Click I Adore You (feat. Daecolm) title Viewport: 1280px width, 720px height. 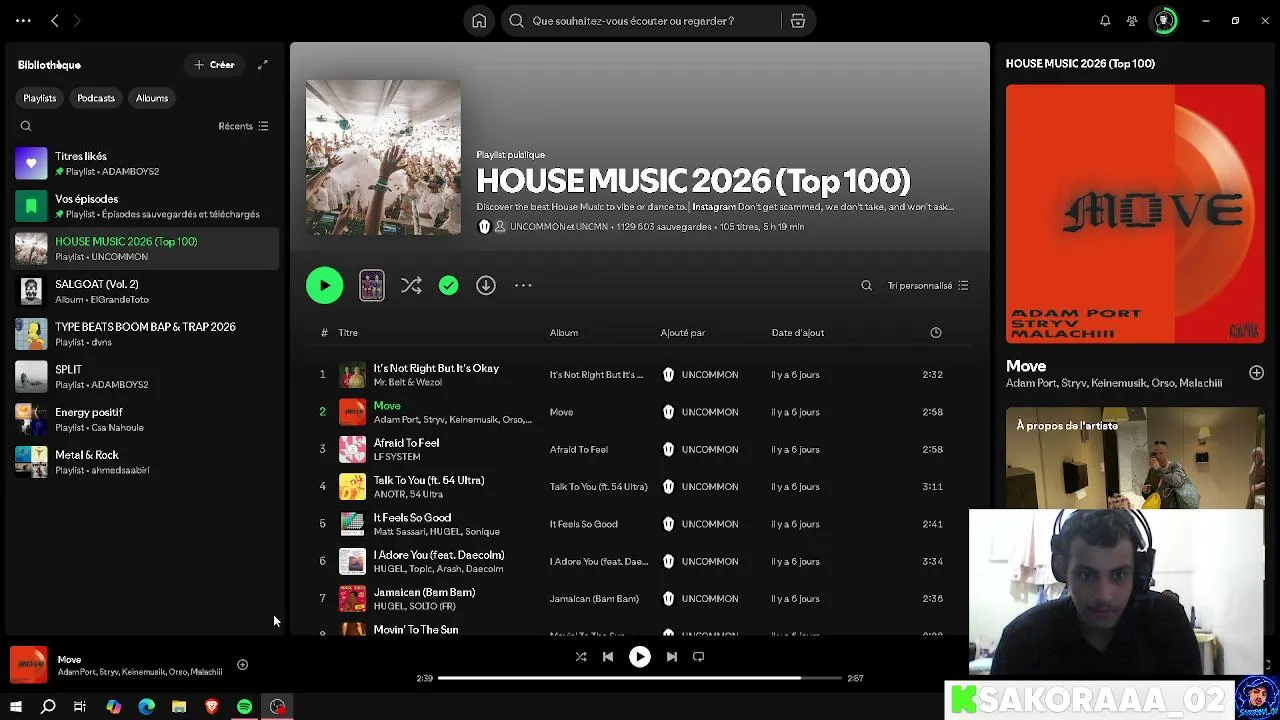pyautogui.click(x=439, y=555)
